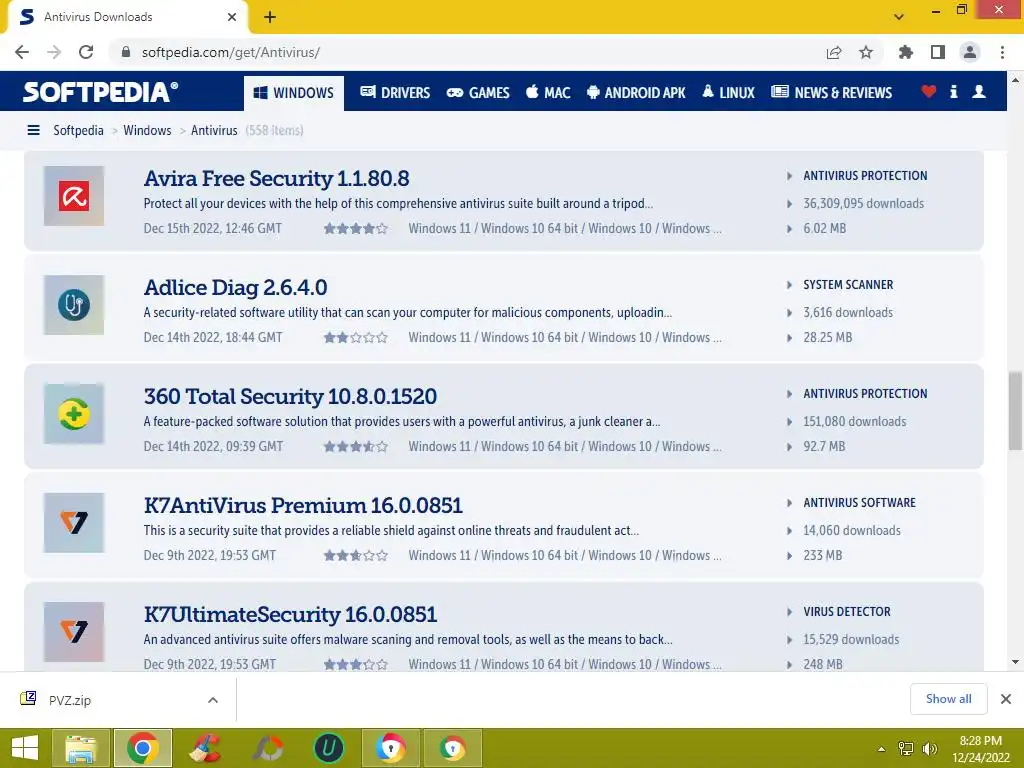Open the favorites heart icon in header
The height and width of the screenshot is (768, 1024).
pyautogui.click(x=928, y=91)
